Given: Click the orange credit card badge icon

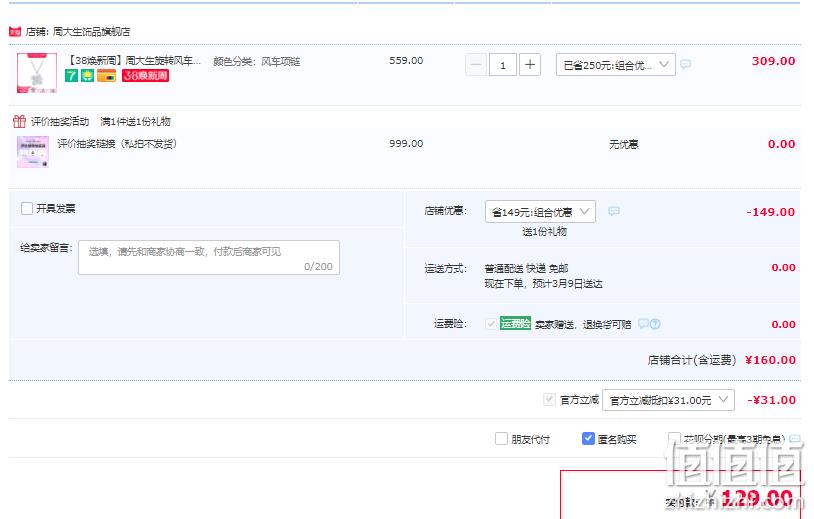Looking at the screenshot, I should click(107, 76).
